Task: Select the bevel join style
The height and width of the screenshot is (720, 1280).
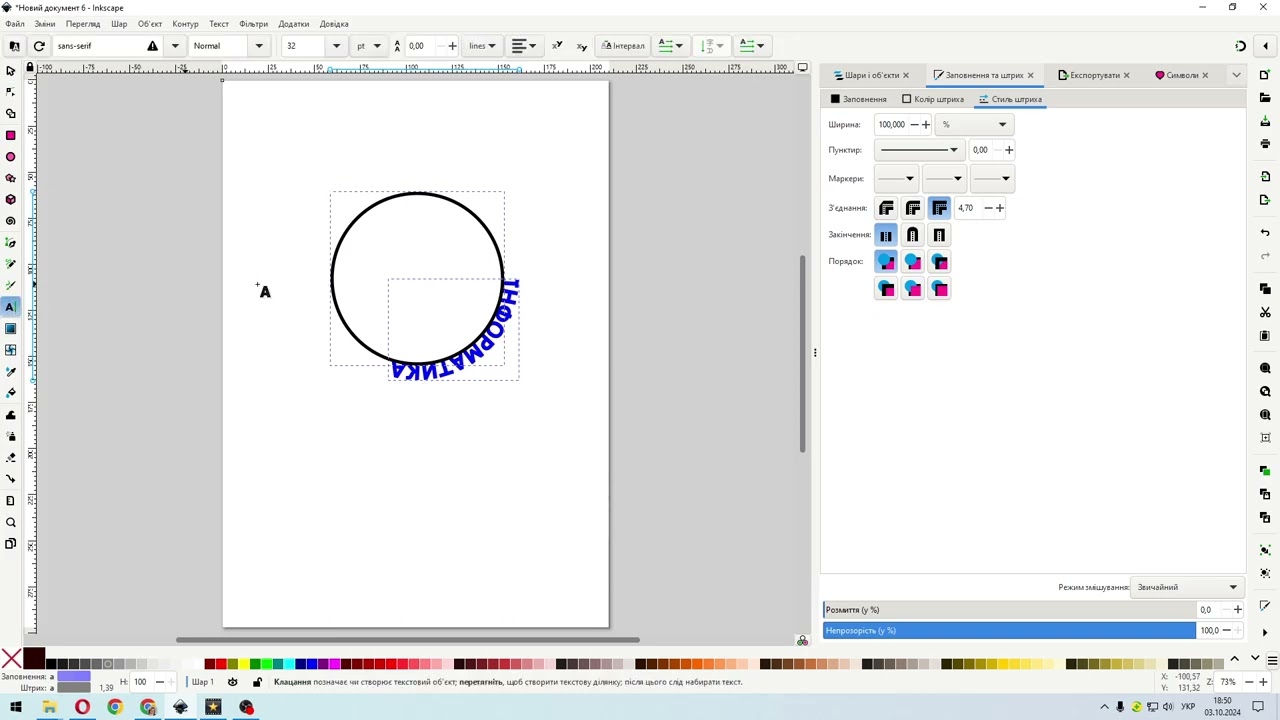Action: (886, 208)
